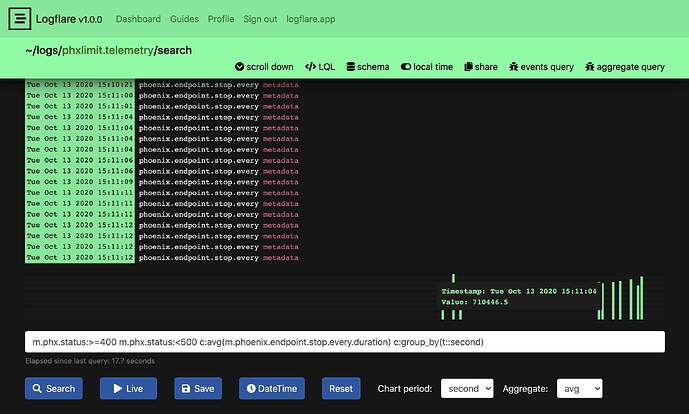Viewport: 689px width, 414px height.
Task: Click the scroll down arrow icon
Action: tap(239, 67)
